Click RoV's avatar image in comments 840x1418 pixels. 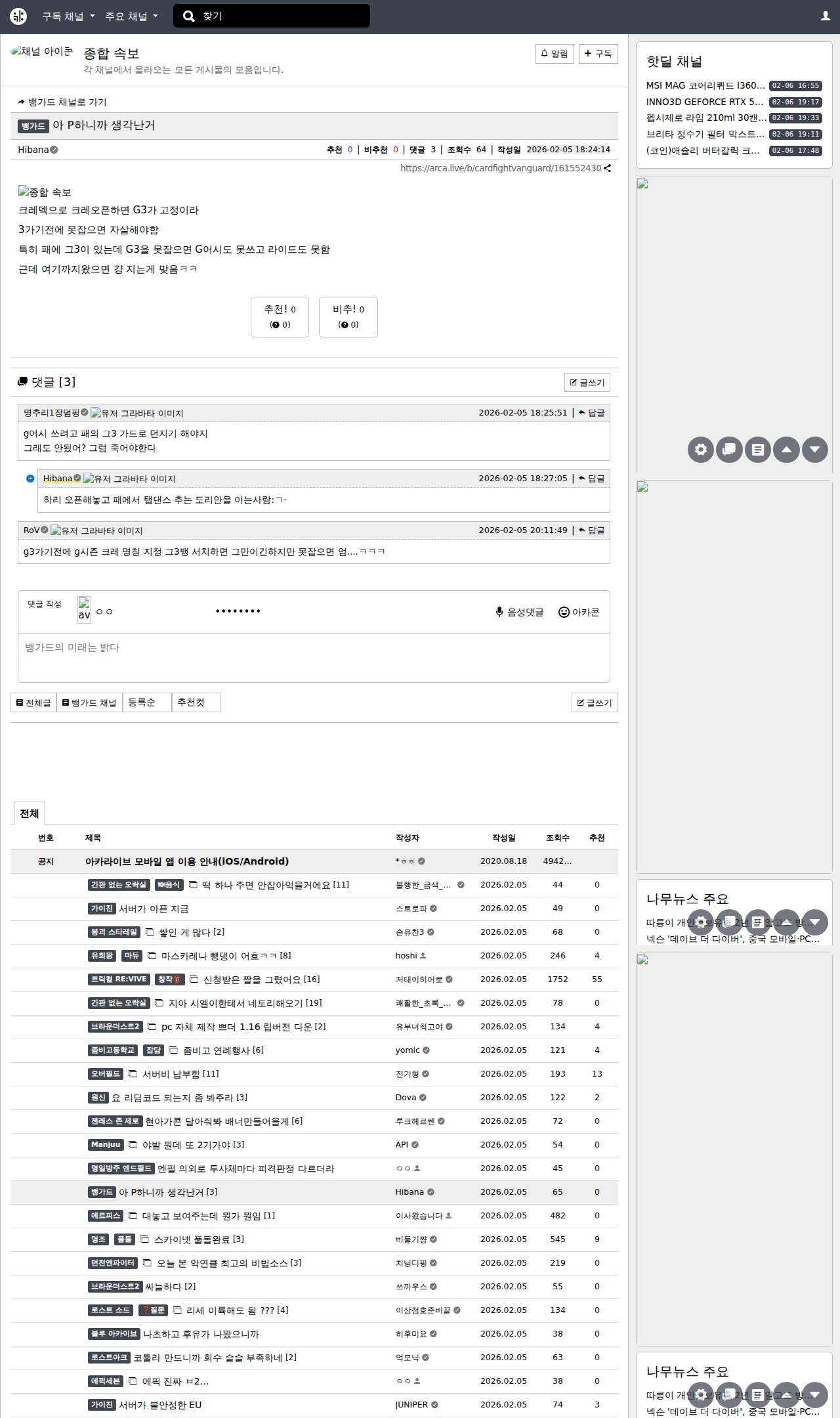point(96,530)
